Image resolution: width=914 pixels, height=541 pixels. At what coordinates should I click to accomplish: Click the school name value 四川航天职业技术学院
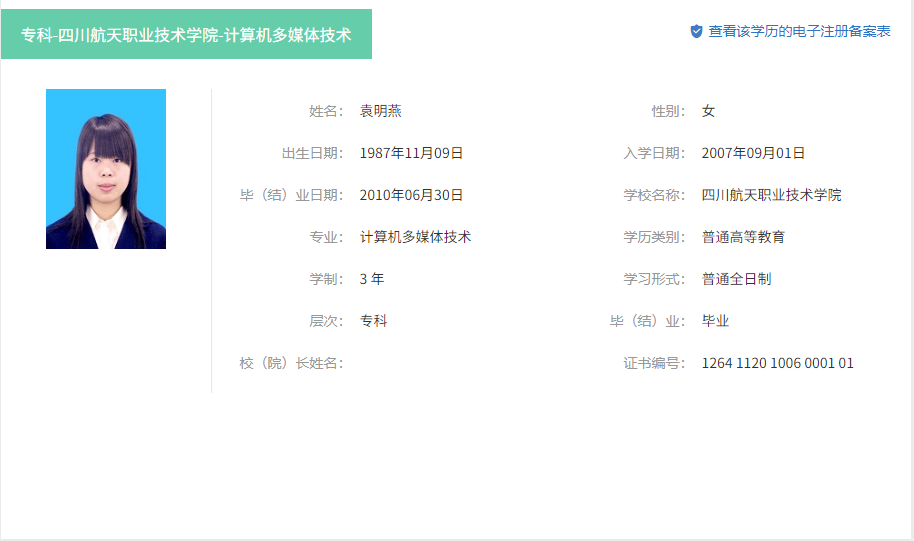click(x=771, y=195)
